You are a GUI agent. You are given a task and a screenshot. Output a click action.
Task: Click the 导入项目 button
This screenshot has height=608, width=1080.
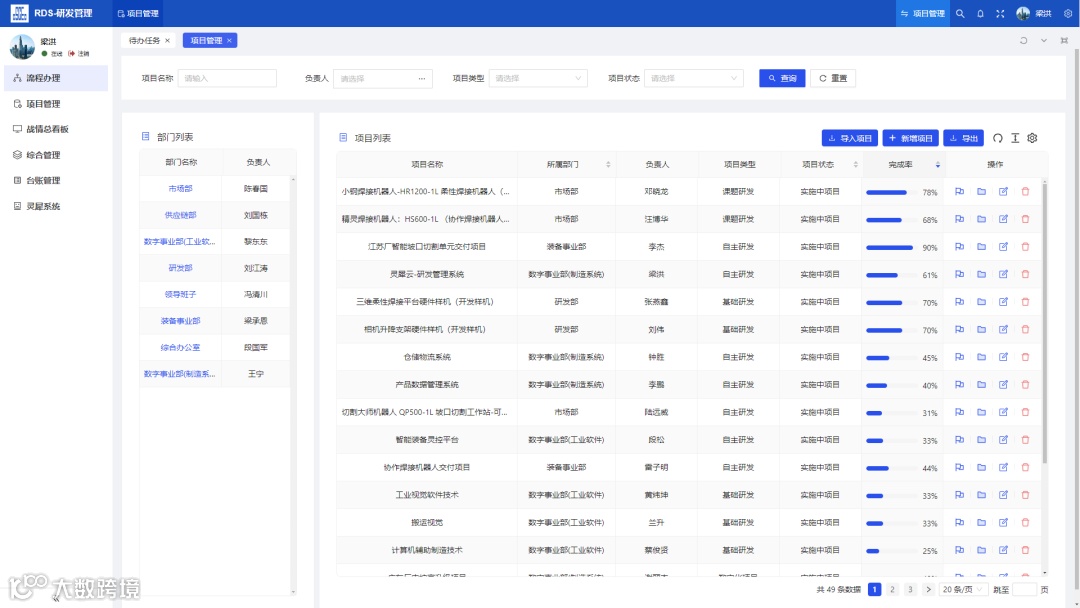tap(850, 138)
